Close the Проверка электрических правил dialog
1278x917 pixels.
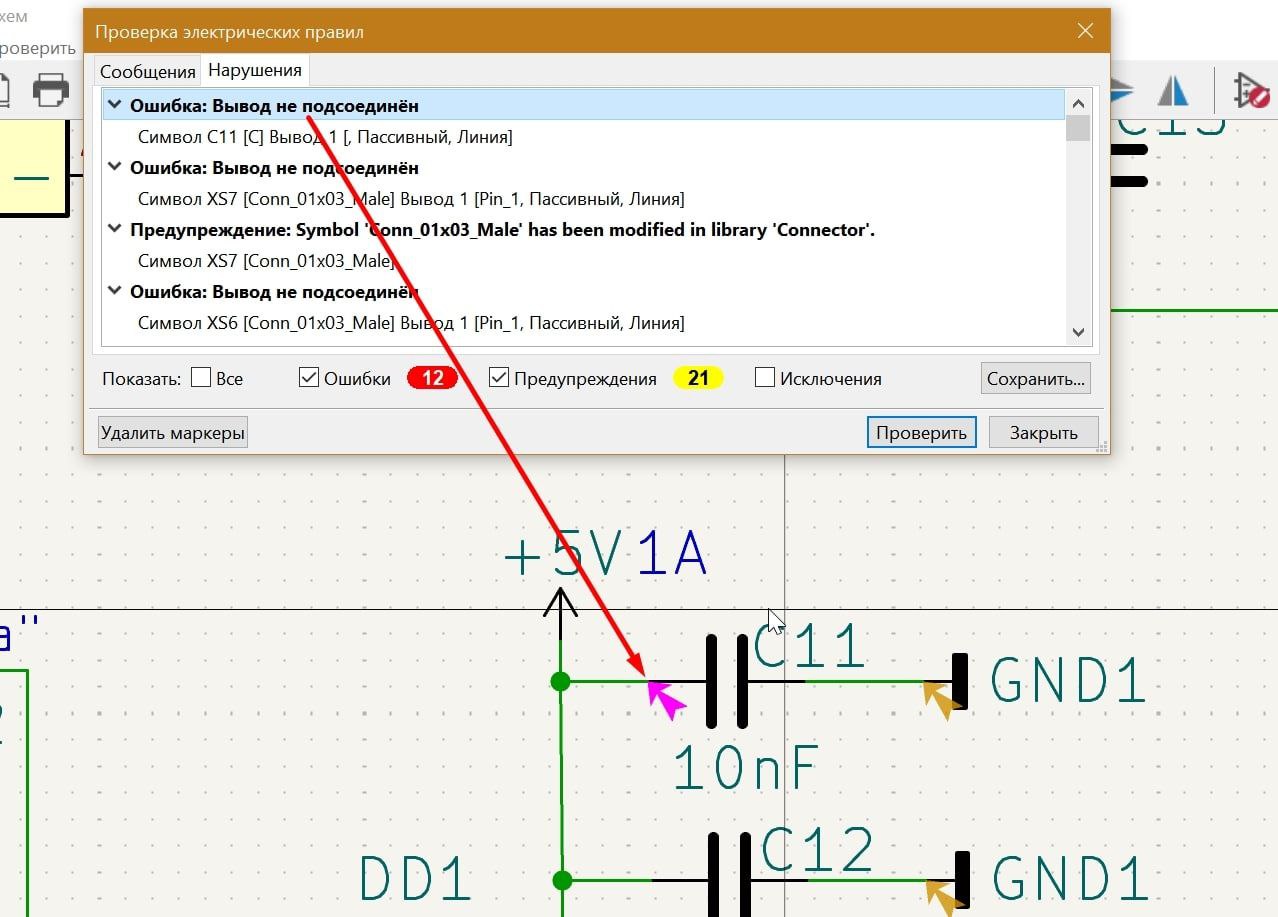1085,31
